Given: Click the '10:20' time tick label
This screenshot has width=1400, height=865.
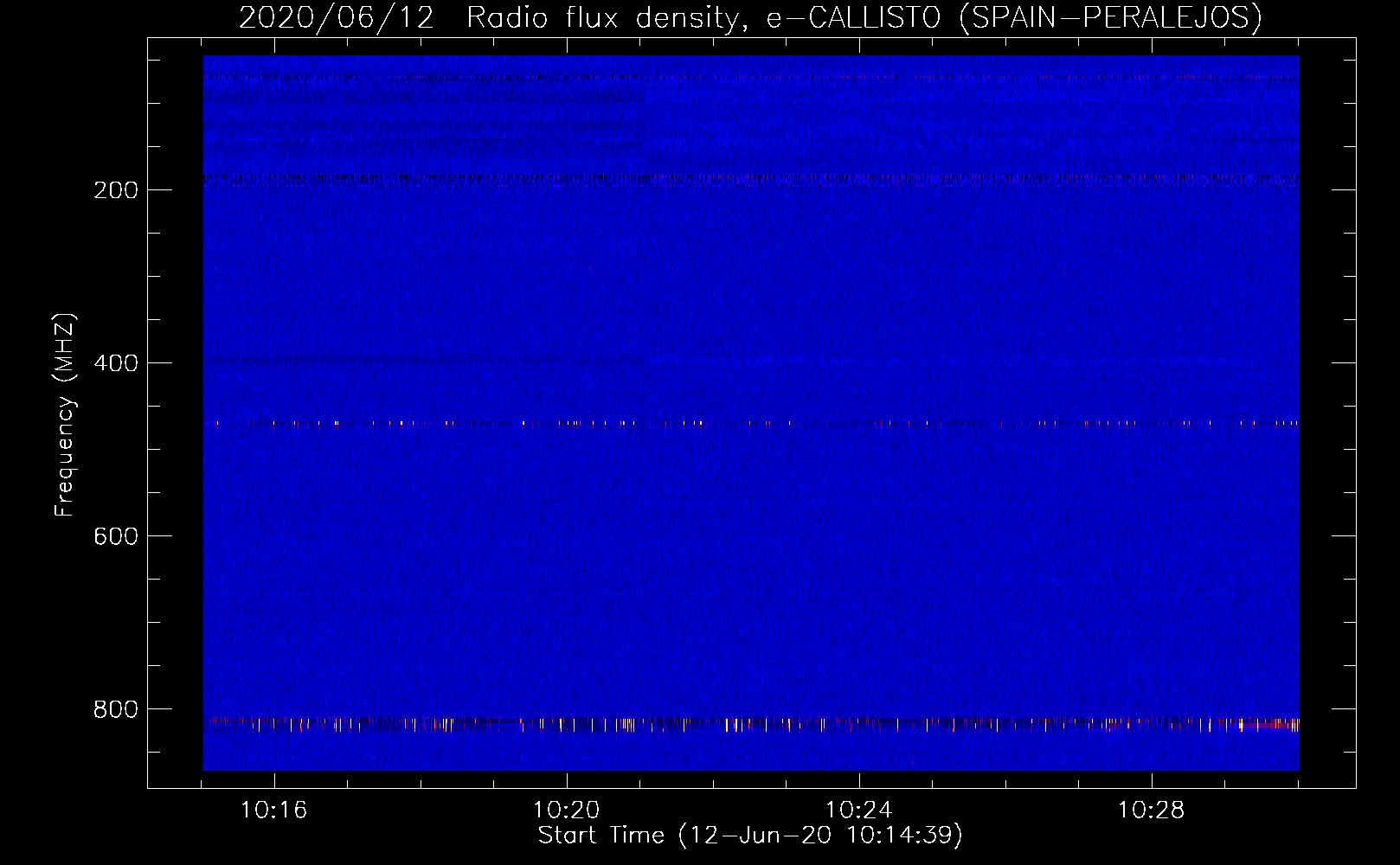Looking at the screenshot, I should pyautogui.click(x=567, y=811).
